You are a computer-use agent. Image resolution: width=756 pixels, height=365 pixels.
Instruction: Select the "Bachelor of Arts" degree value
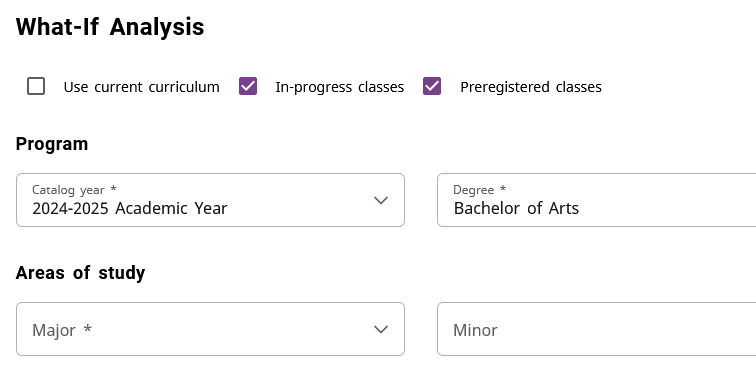tap(516, 208)
